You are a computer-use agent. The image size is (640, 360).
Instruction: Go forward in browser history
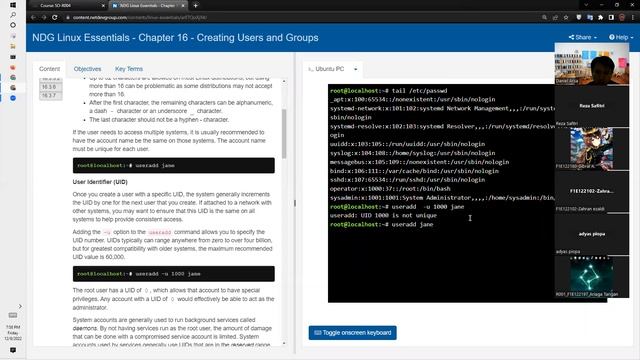coord(44,18)
